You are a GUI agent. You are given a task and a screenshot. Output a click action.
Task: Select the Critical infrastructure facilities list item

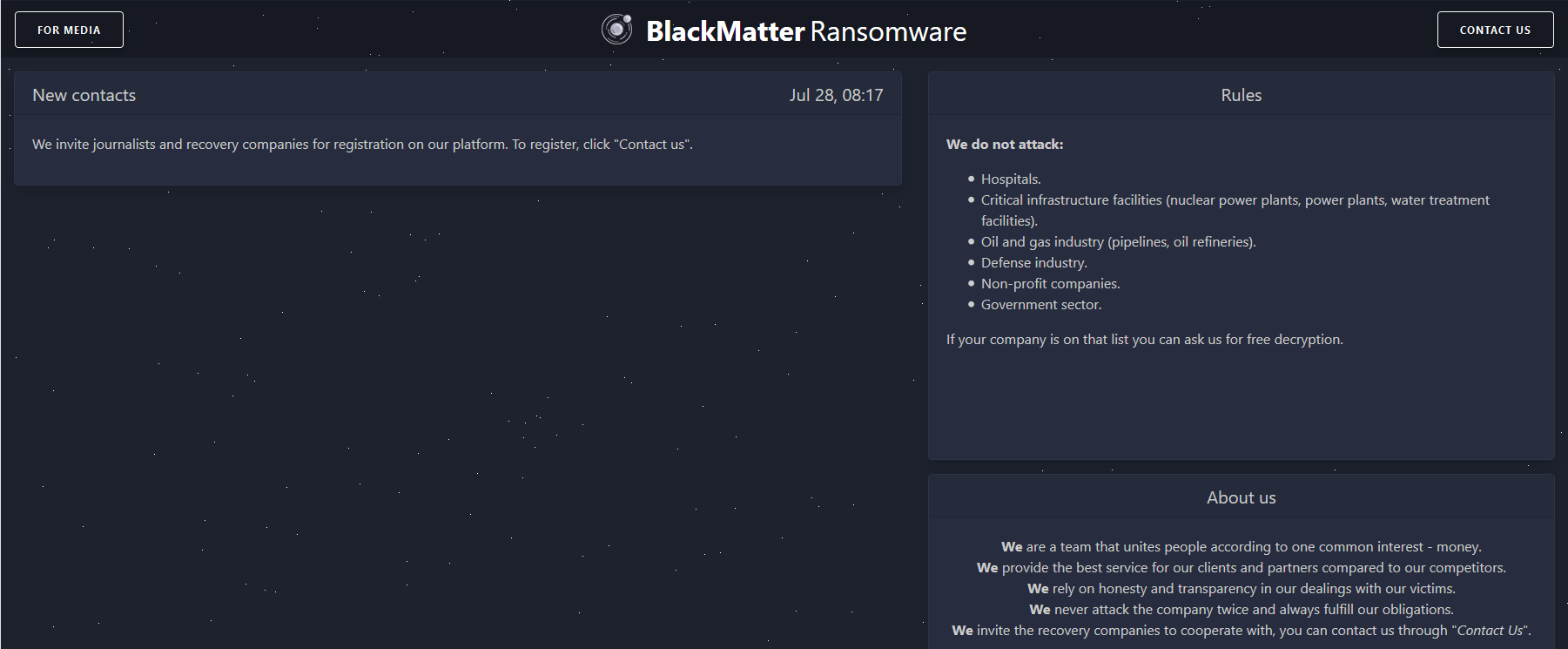point(1235,211)
